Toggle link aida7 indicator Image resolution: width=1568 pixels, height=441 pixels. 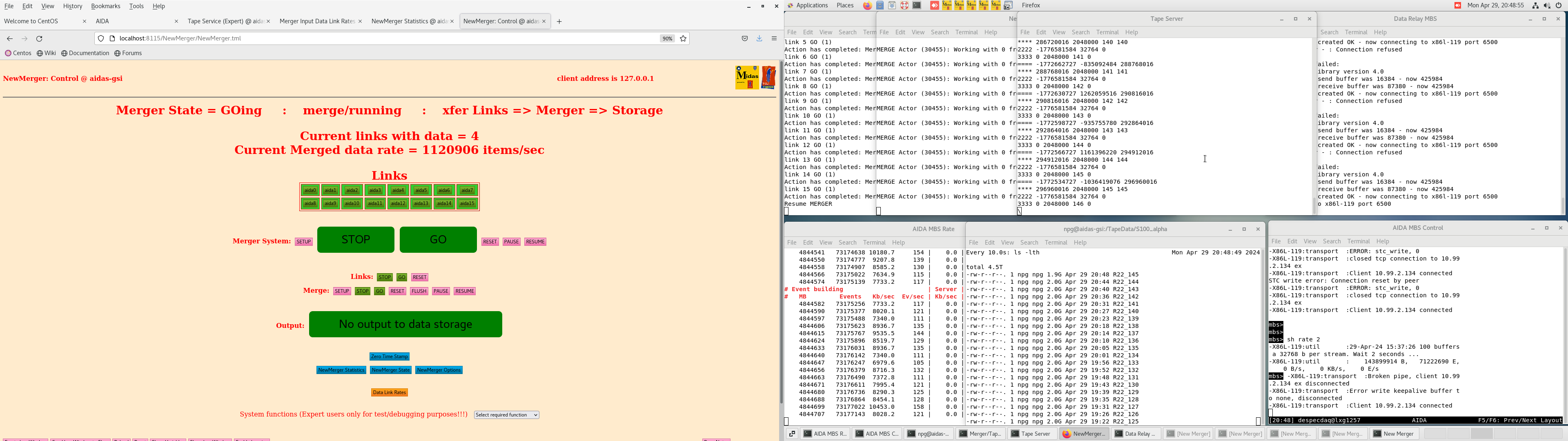468,191
